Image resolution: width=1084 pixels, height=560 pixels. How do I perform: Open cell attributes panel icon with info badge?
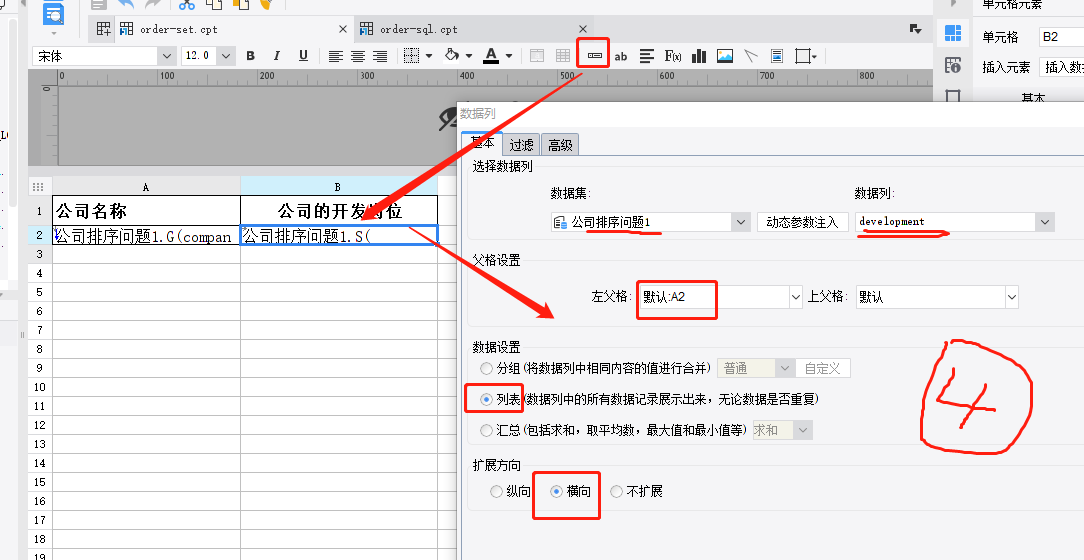953,66
